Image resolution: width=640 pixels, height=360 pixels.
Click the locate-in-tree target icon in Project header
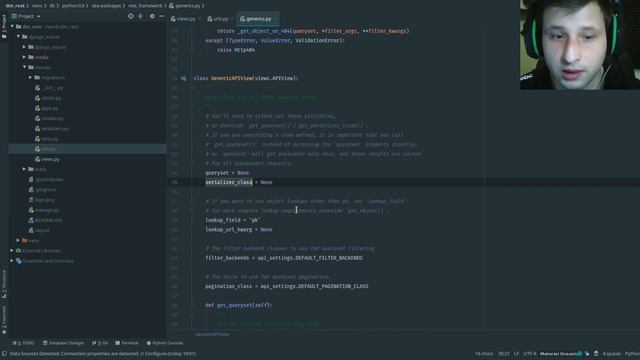point(131,16)
